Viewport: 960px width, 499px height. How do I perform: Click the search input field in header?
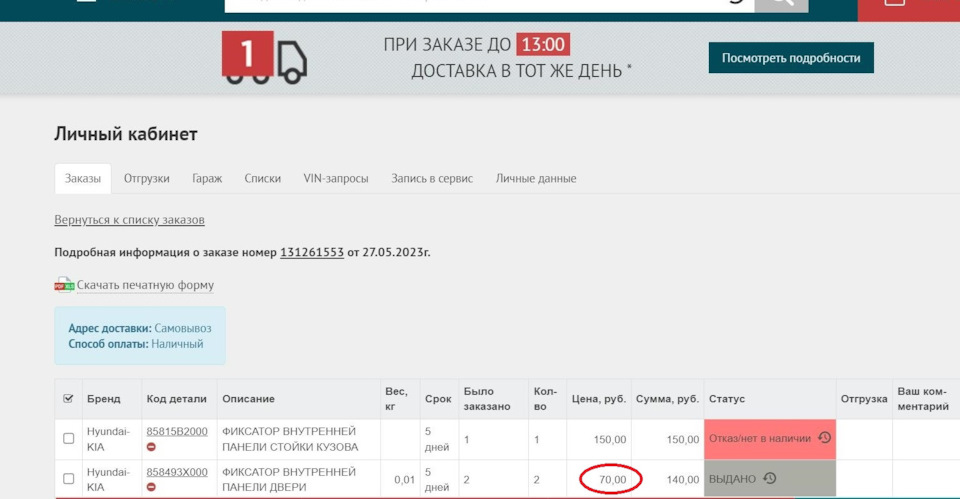pyautogui.click(x=489, y=6)
